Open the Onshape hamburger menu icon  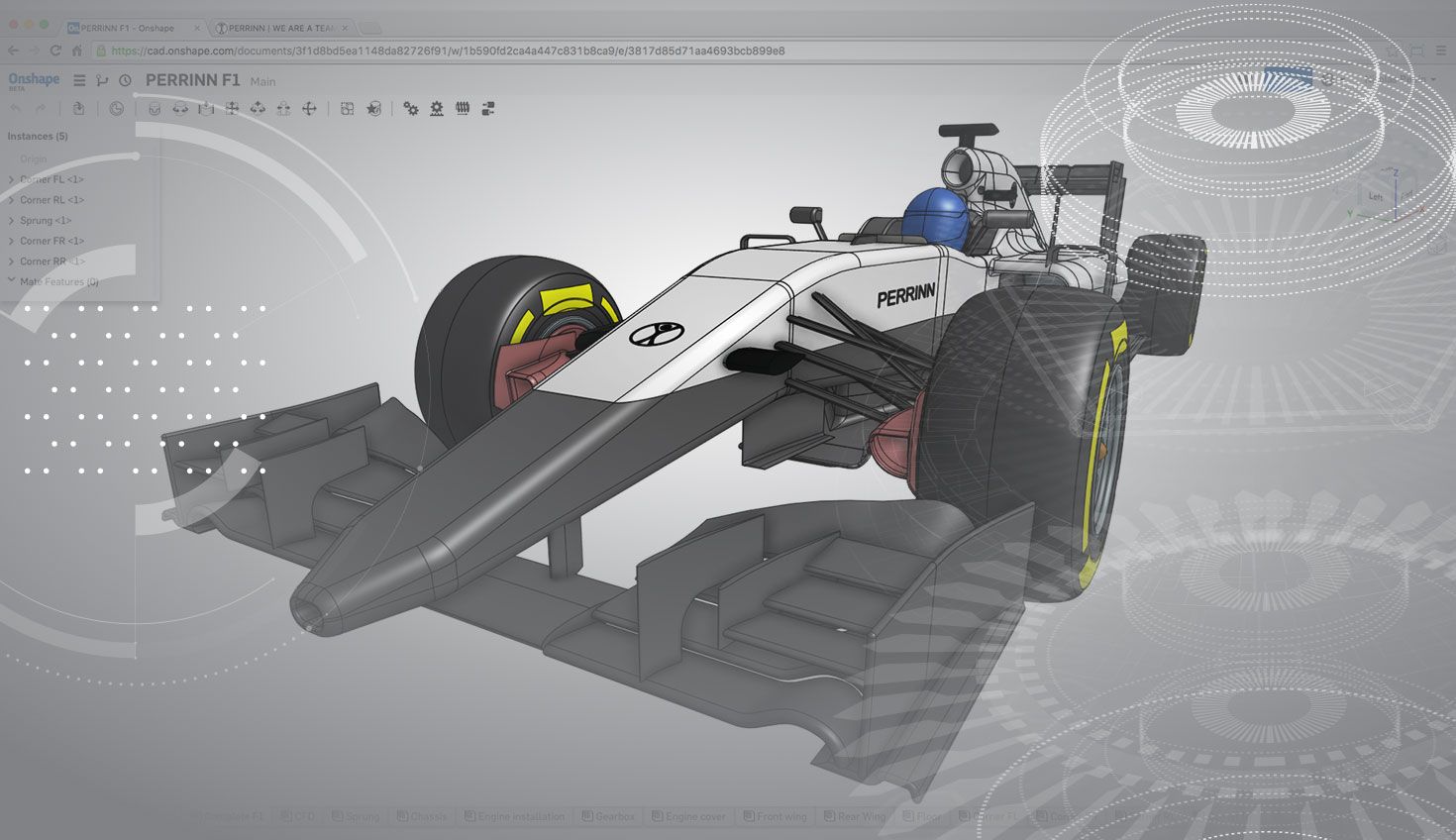[79, 81]
